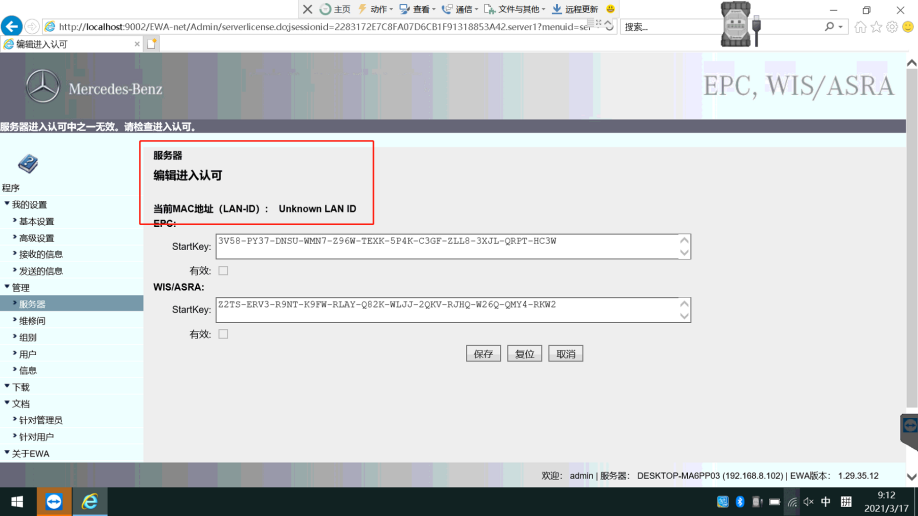Click 远程更新 in TeamViewer toolbar

click(x=575, y=9)
